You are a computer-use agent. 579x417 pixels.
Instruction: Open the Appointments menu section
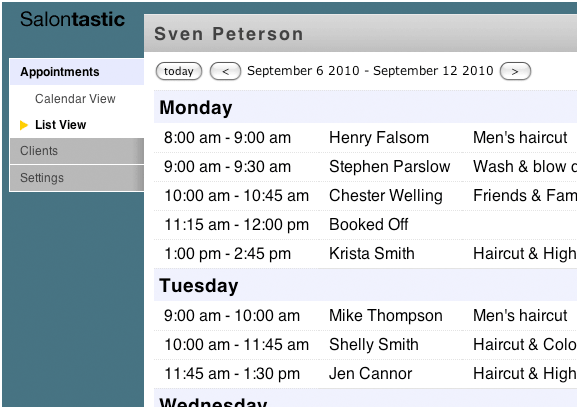(77, 72)
